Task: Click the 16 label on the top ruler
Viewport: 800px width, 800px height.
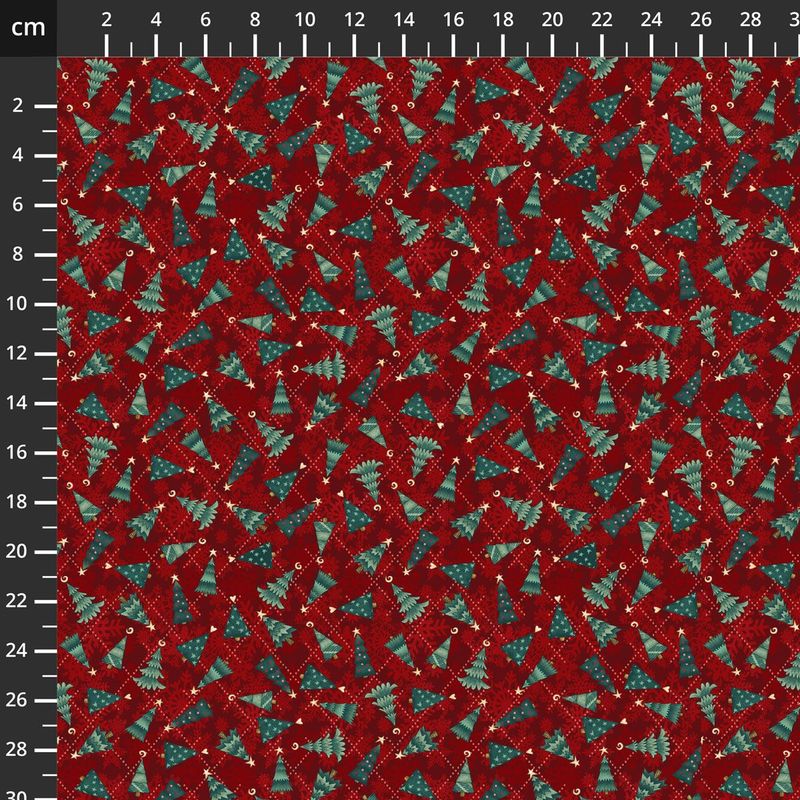Action: tap(453, 20)
